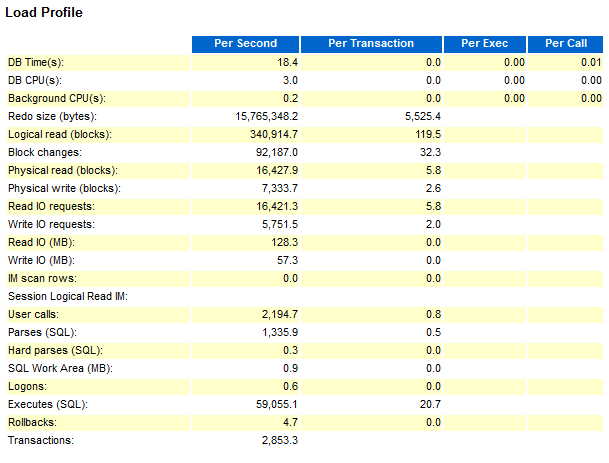Select the block changes value 92,187.0

(x=277, y=152)
